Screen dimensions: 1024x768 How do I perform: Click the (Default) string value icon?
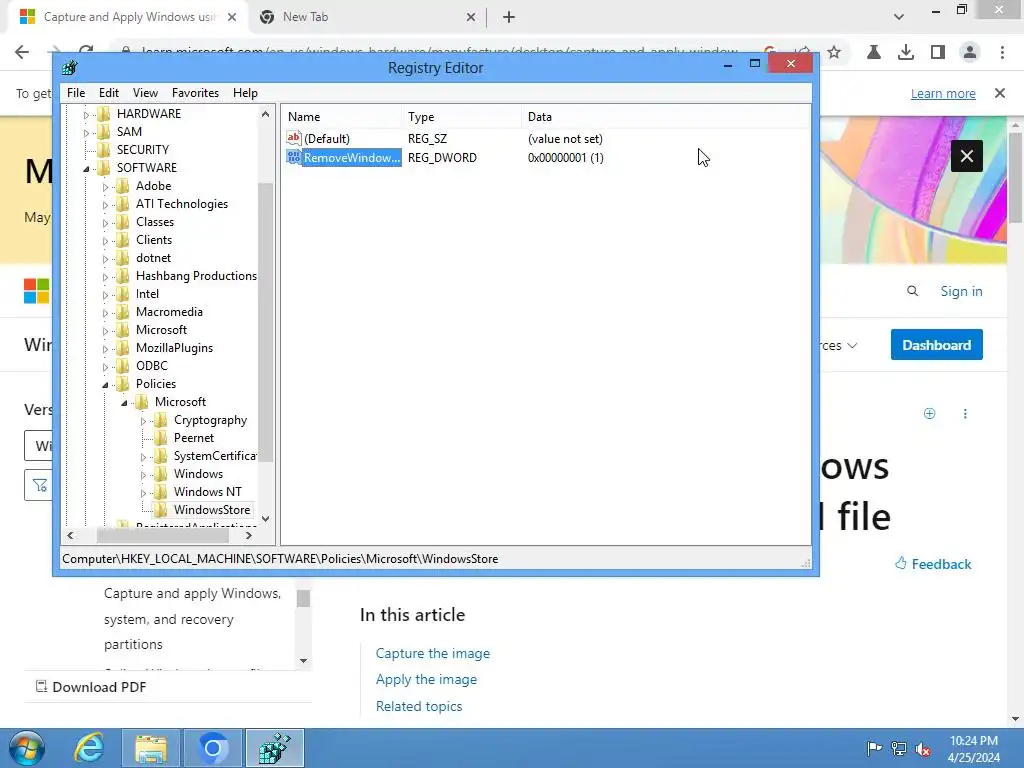(x=294, y=138)
